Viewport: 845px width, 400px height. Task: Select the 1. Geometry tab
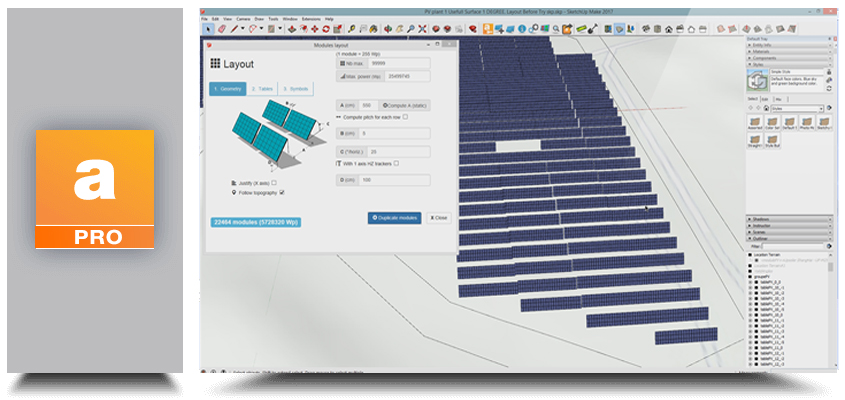tap(227, 89)
